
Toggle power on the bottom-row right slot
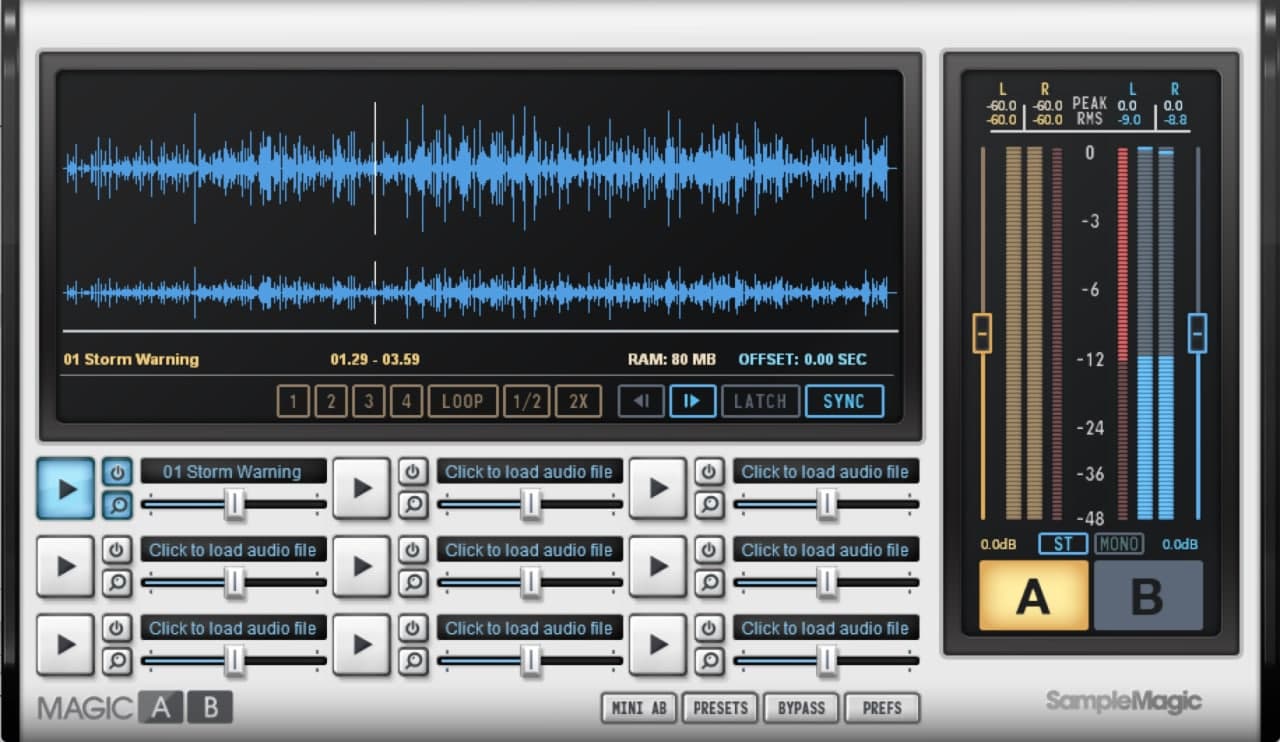click(x=709, y=628)
